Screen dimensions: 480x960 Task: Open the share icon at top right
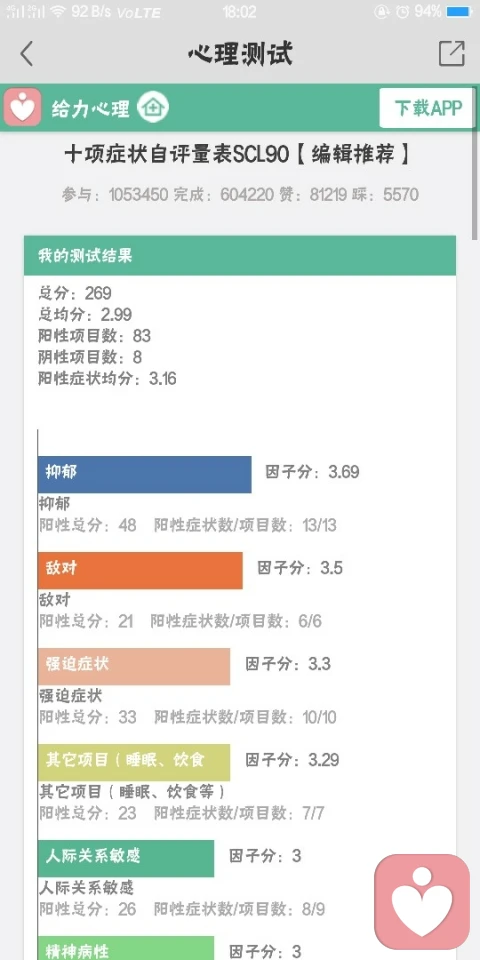pyautogui.click(x=452, y=54)
